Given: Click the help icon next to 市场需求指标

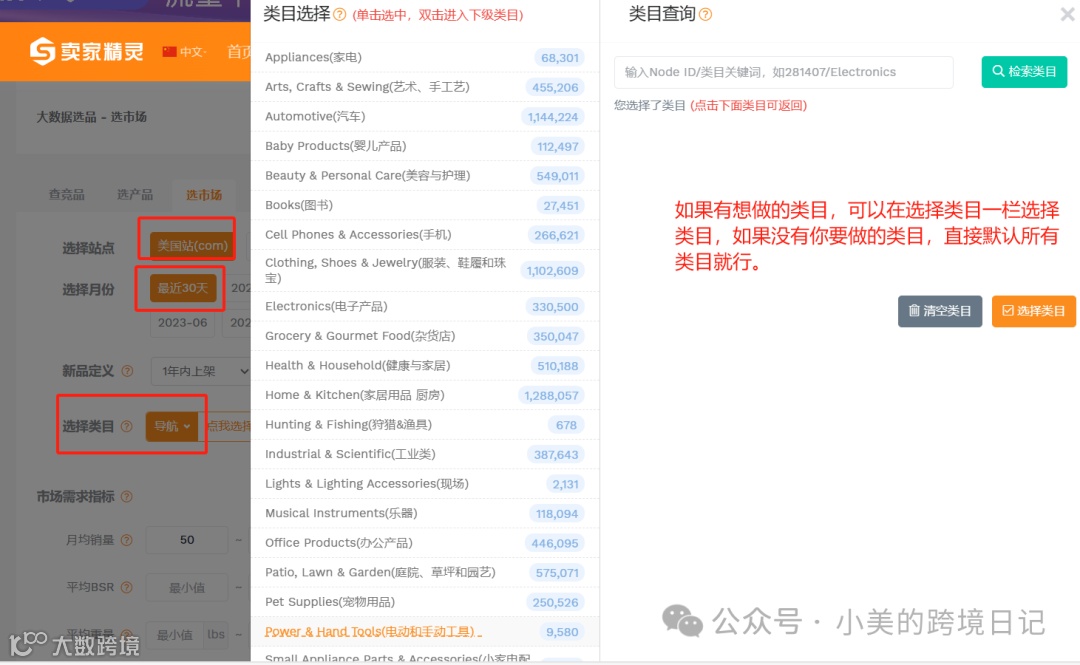Looking at the screenshot, I should pos(127,496).
